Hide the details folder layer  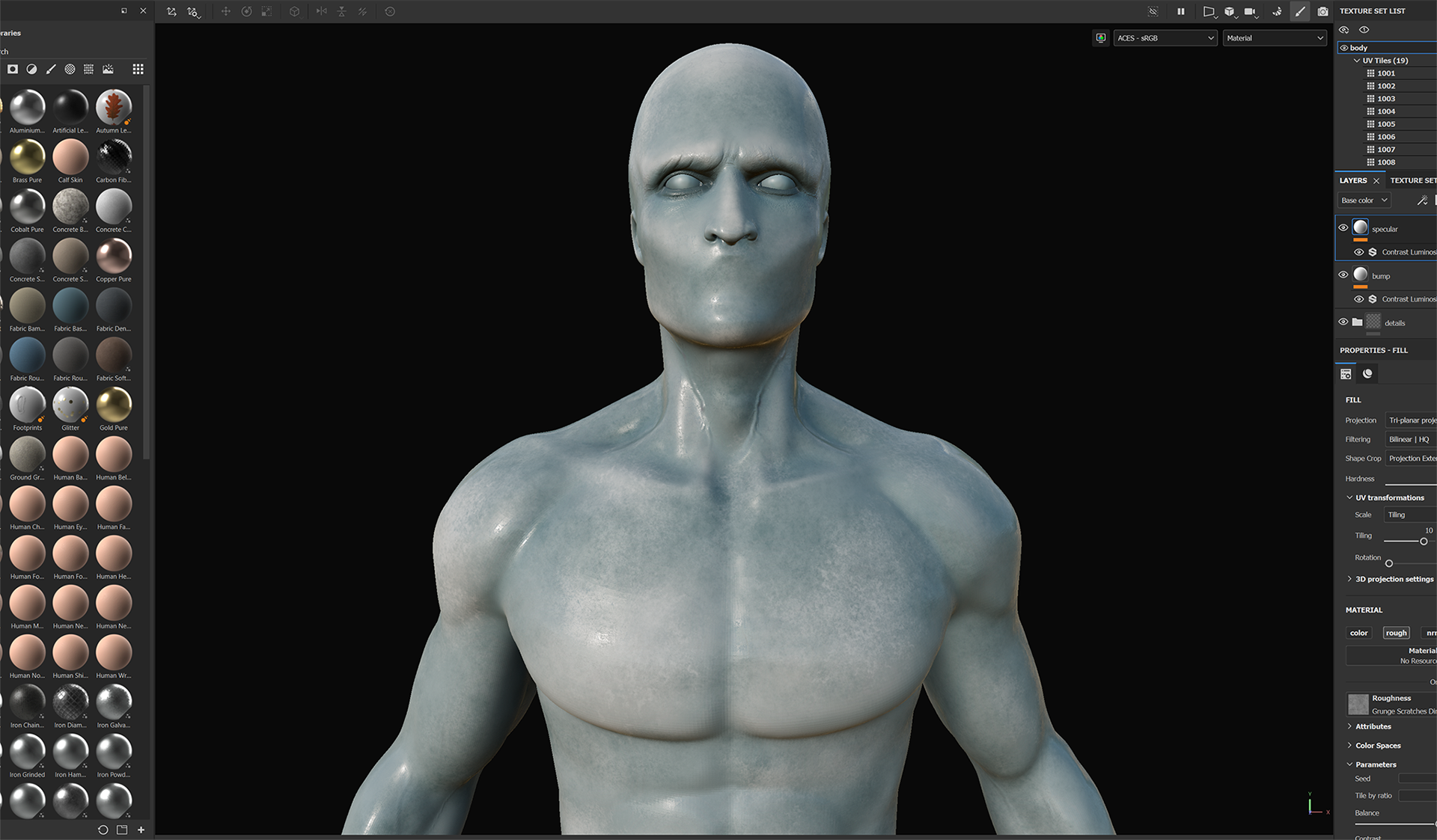pos(1343,322)
